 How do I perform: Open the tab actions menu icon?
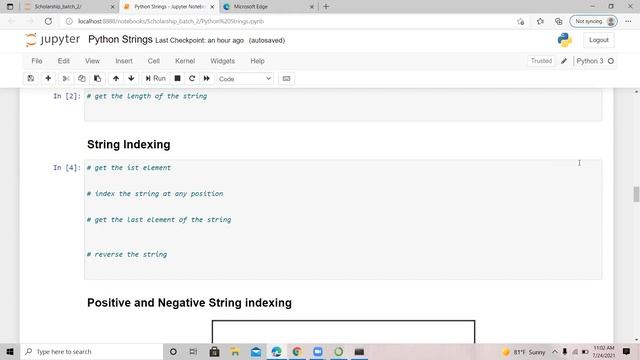coord(10,7)
